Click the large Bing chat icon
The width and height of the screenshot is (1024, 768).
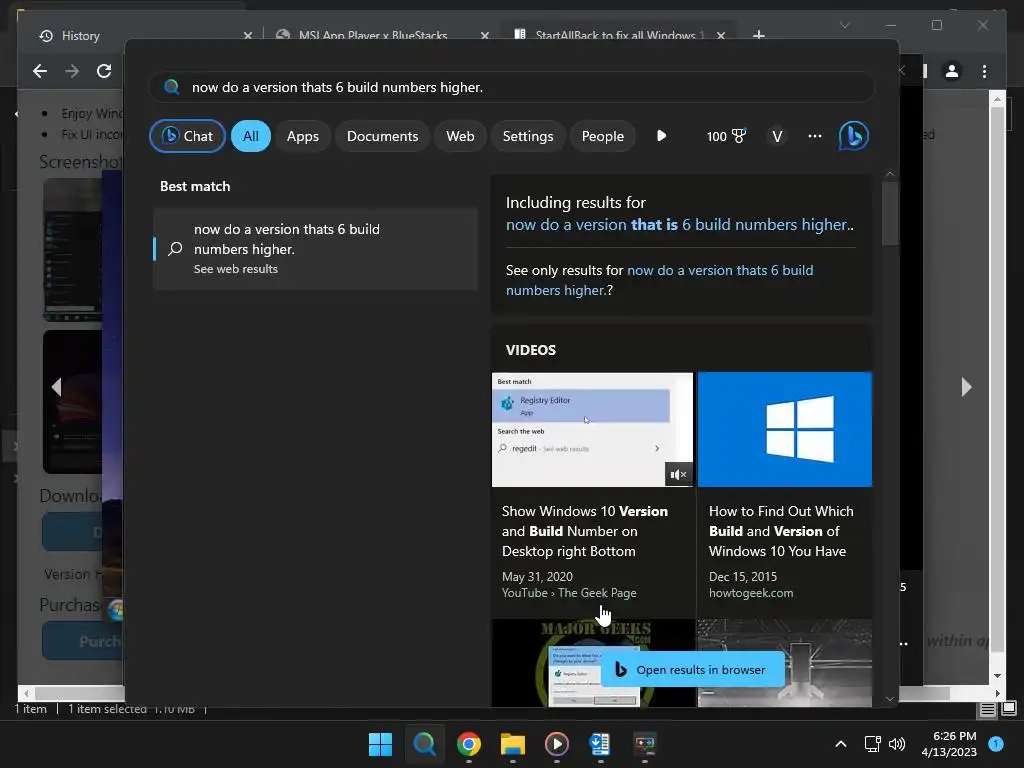[853, 136]
